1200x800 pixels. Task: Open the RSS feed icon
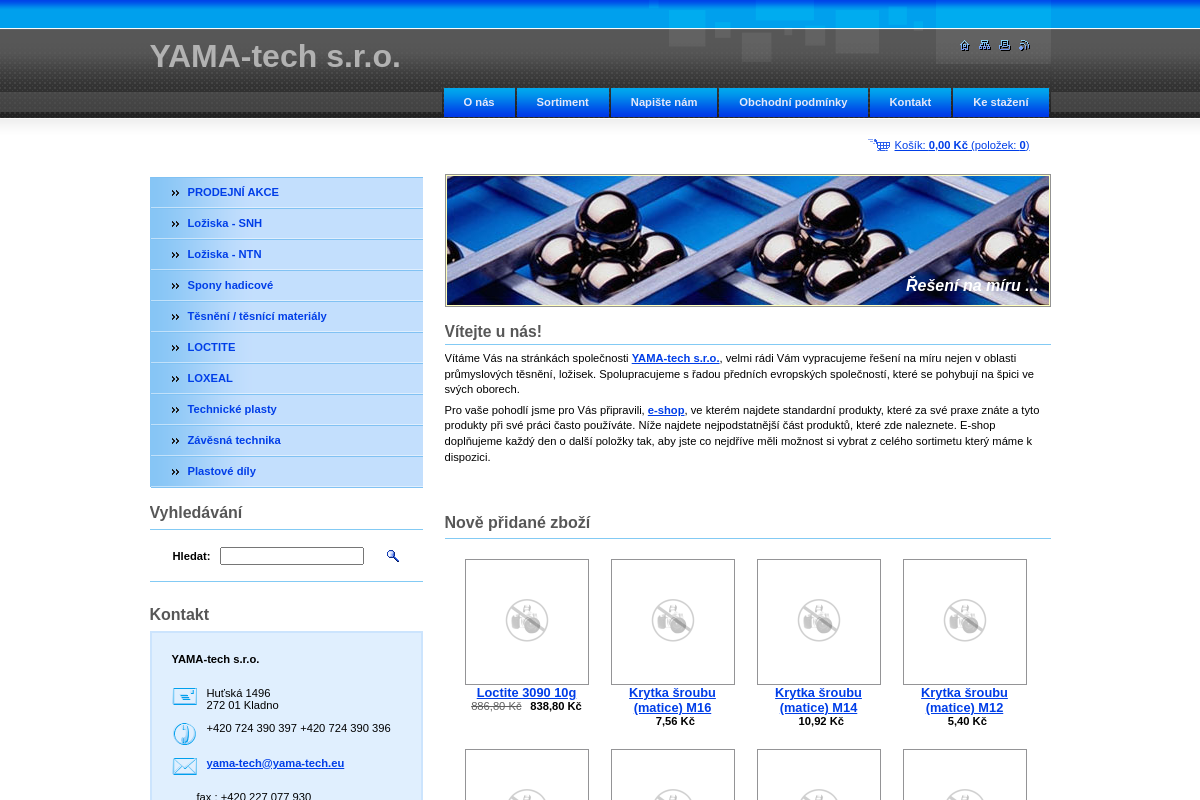click(1024, 45)
